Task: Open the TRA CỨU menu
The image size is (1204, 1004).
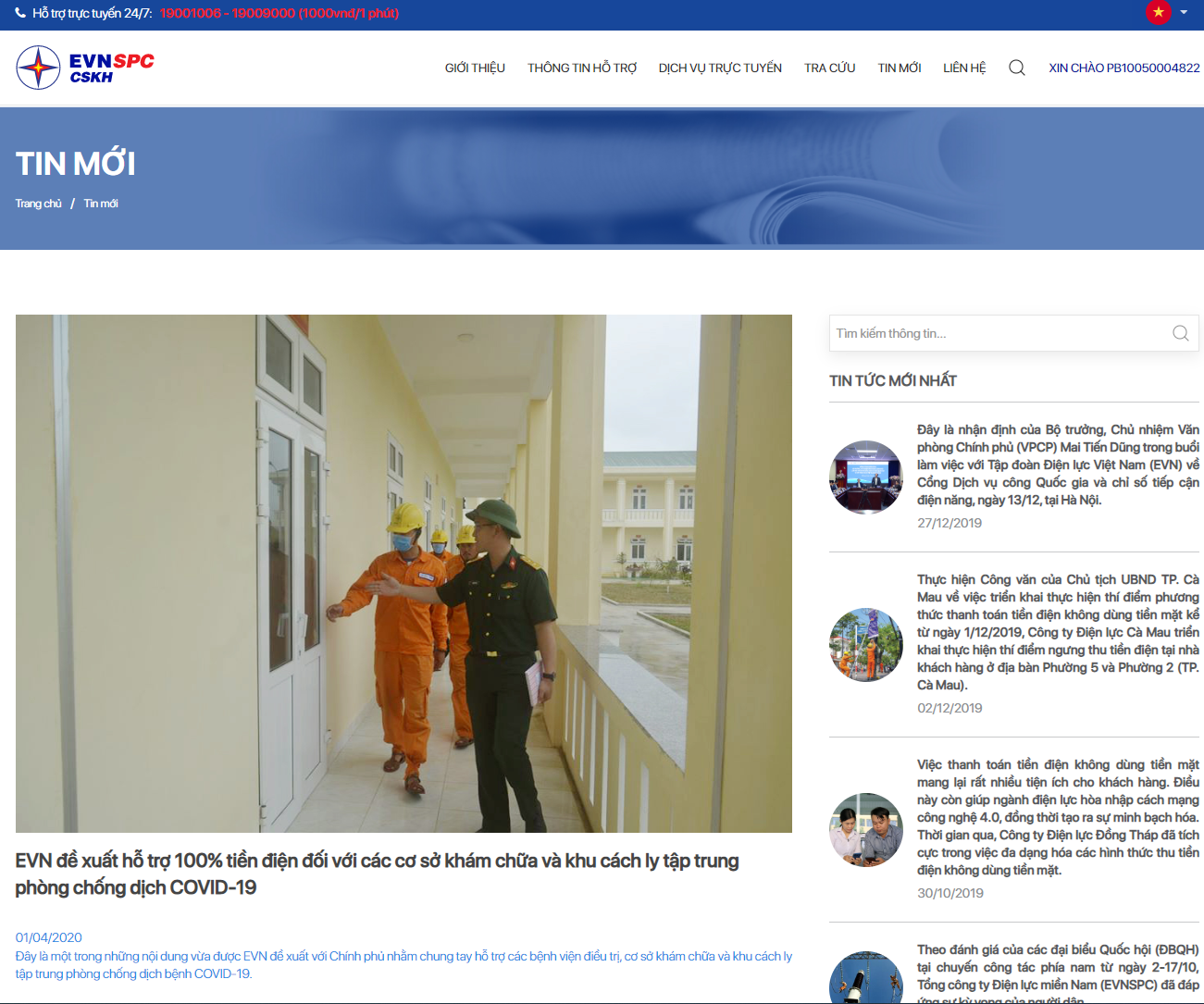Action: [829, 68]
